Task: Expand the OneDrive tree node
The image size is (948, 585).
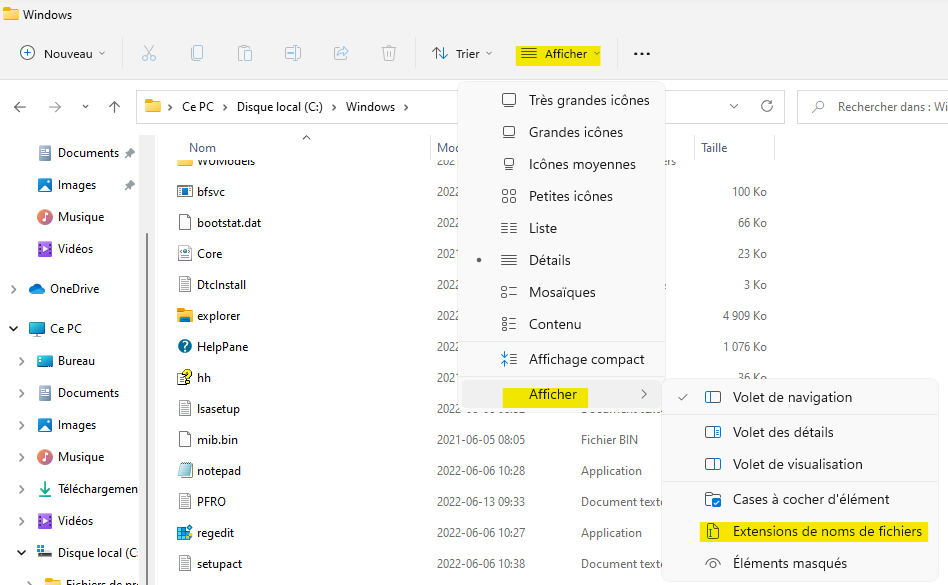Action: coord(13,289)
